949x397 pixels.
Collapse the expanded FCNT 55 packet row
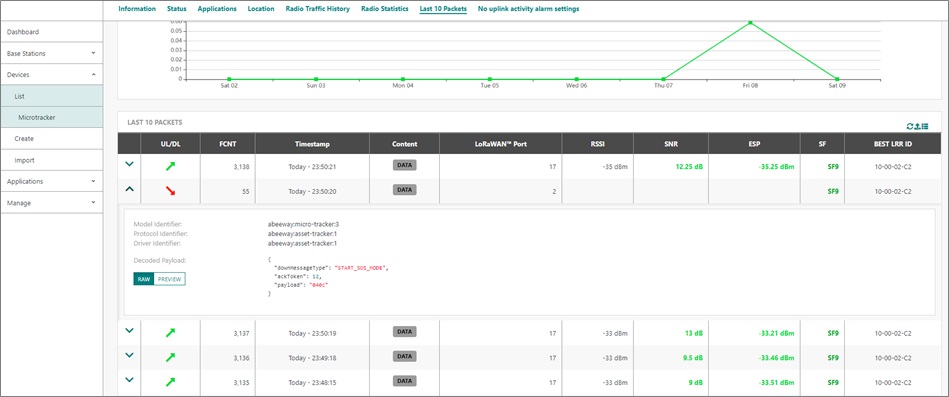(129, 189)
